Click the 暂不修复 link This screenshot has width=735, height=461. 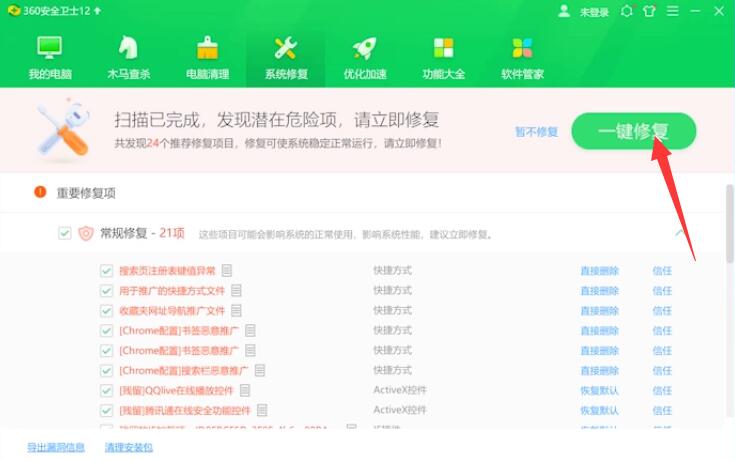(536, 132)
